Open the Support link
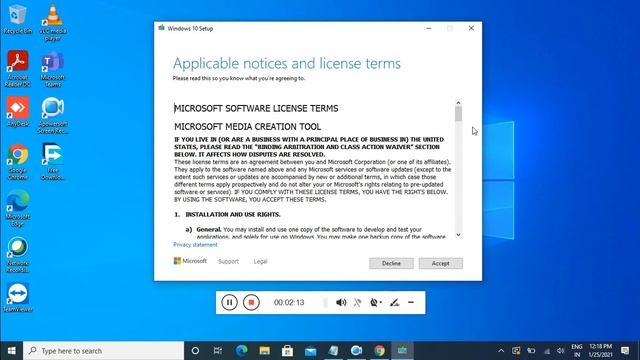Image resolution: width=640 pixels, height=360 pixels. [228, 261]
